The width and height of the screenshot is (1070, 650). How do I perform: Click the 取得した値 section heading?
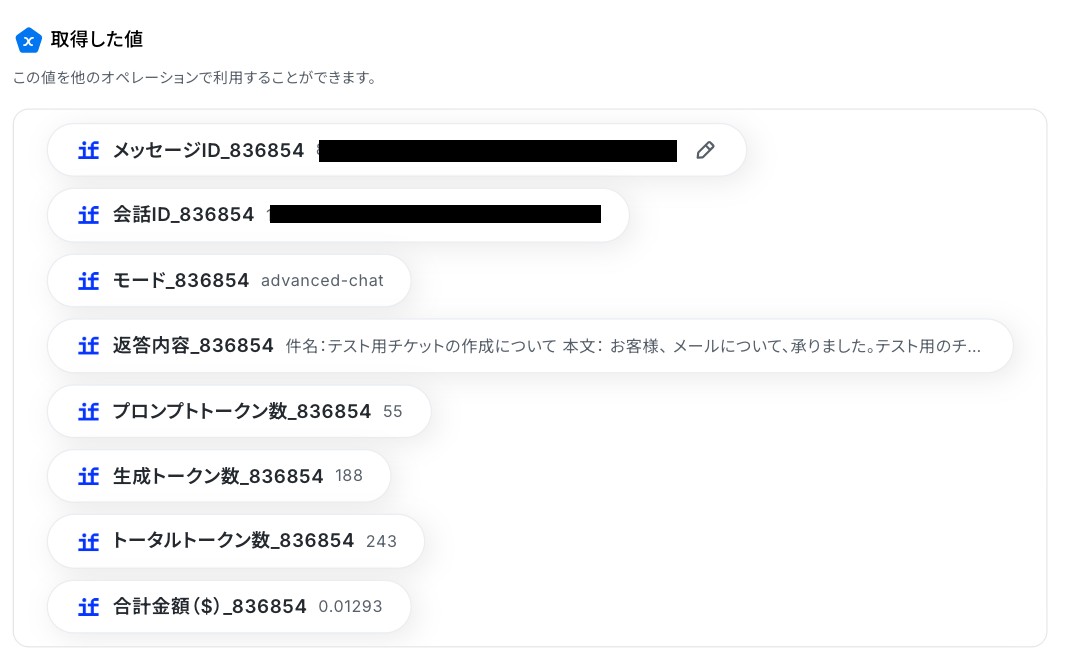pyautogui.click(x=97, y=40)
